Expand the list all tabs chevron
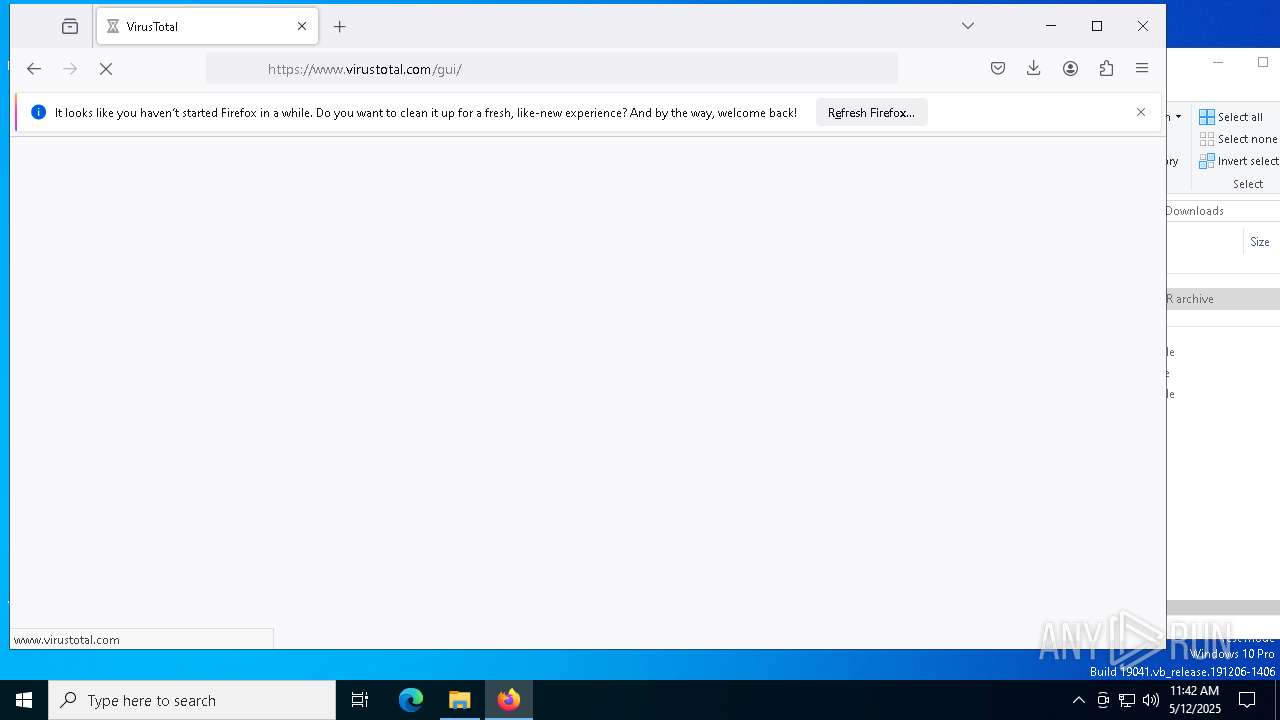This screenshot has height=720, width=1280. 968,26
